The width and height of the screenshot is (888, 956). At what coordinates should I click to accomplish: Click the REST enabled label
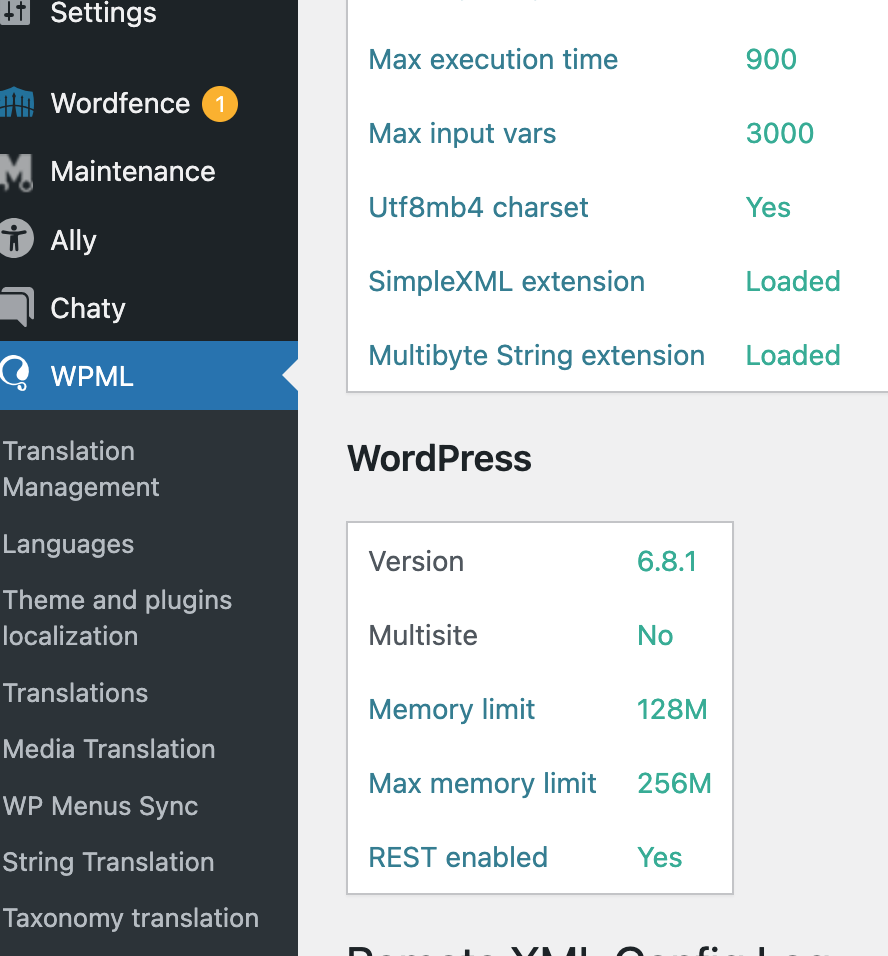[458, 858]
